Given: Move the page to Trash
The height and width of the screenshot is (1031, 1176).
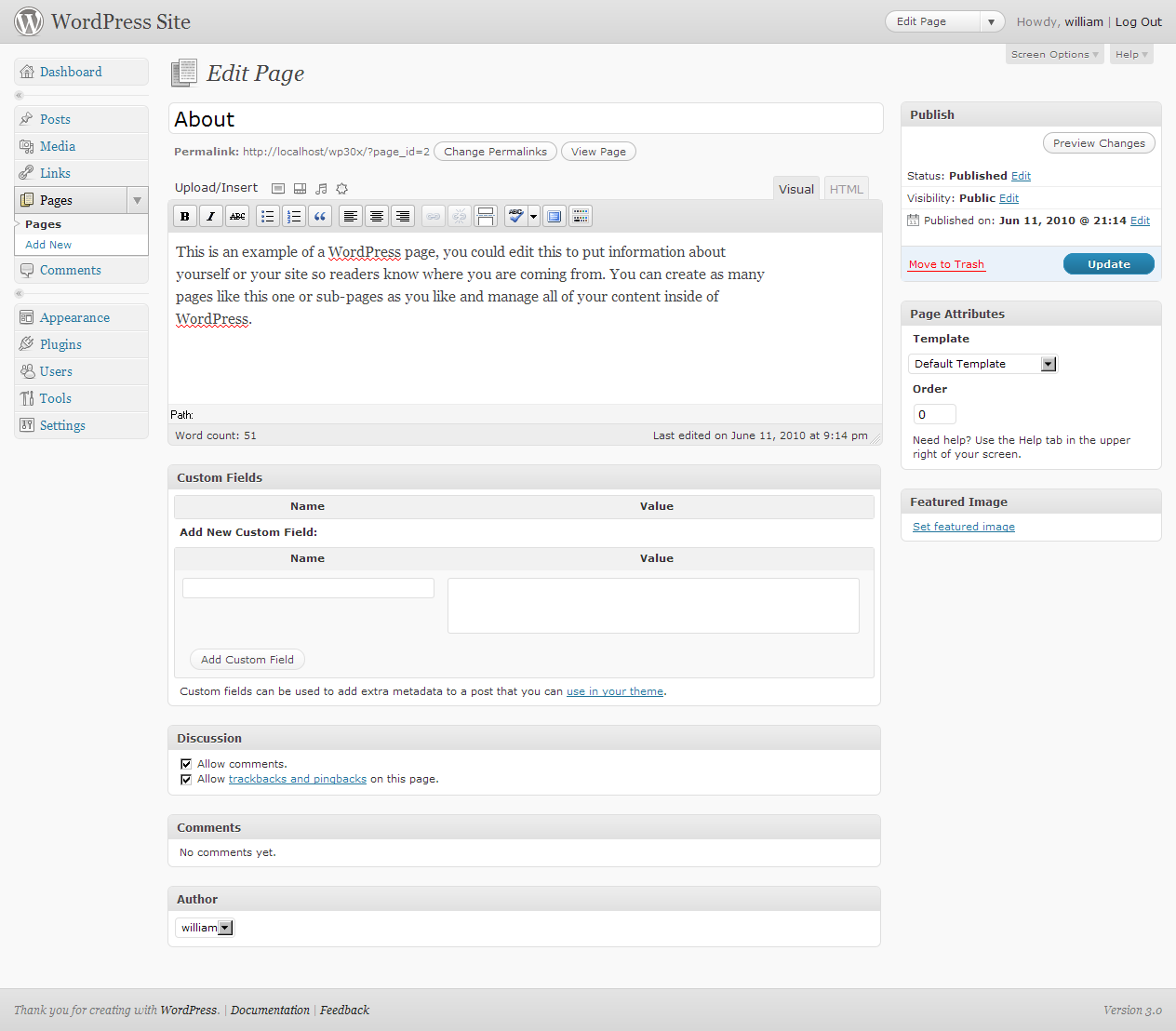Looking at the screenshot, I should click(946, 264).
